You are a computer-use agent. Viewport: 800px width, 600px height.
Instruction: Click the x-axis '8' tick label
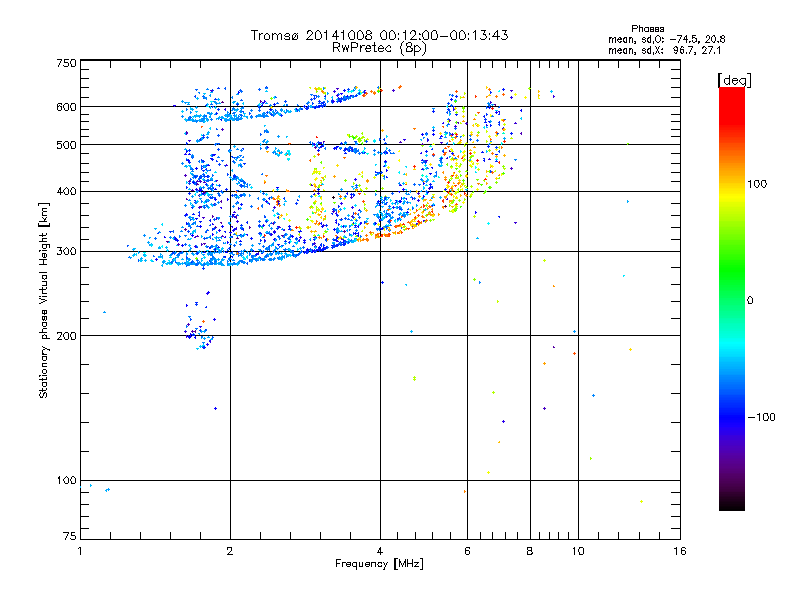pos(530,551)
